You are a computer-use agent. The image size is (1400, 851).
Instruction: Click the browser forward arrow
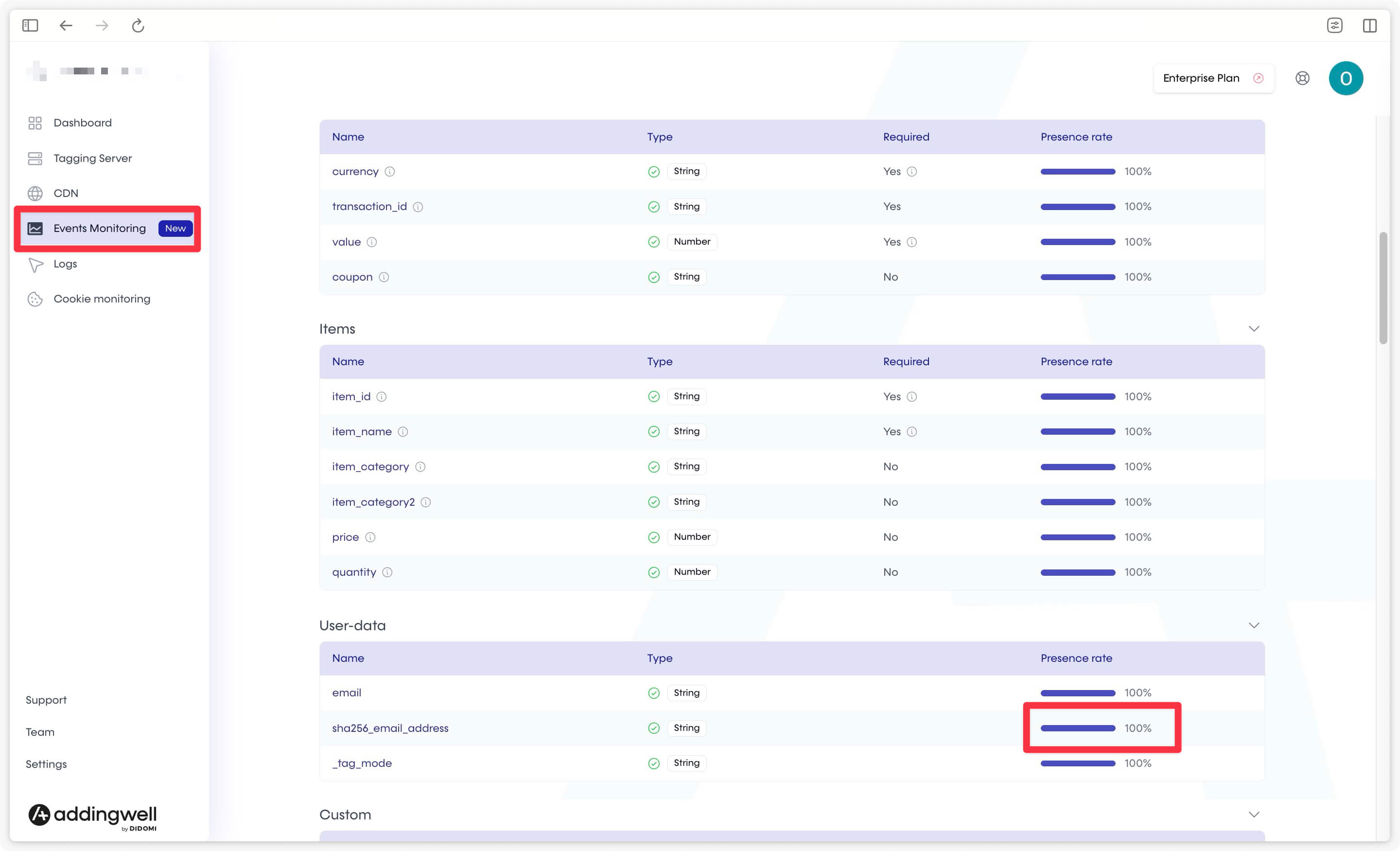click(102, 25)
